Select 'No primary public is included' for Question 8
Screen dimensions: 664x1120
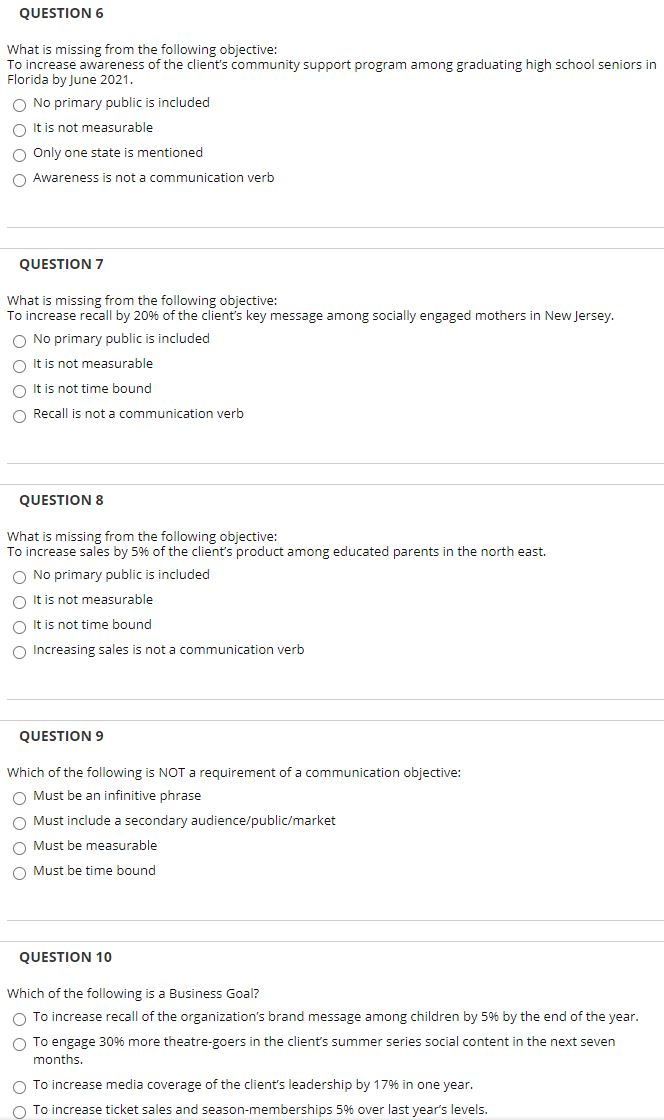[20, 576]
